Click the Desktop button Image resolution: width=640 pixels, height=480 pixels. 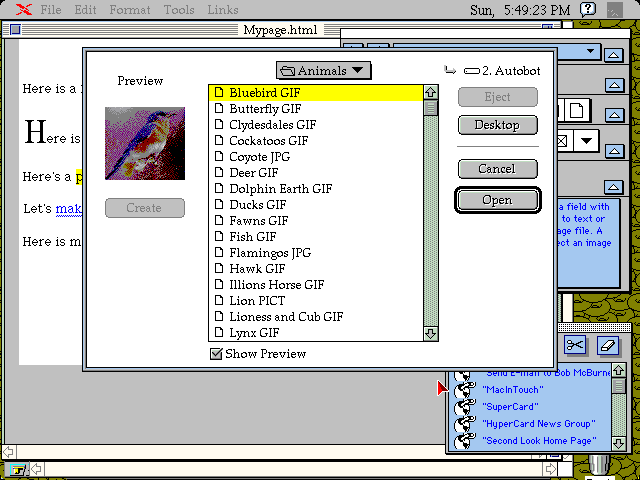pos(497,125)
